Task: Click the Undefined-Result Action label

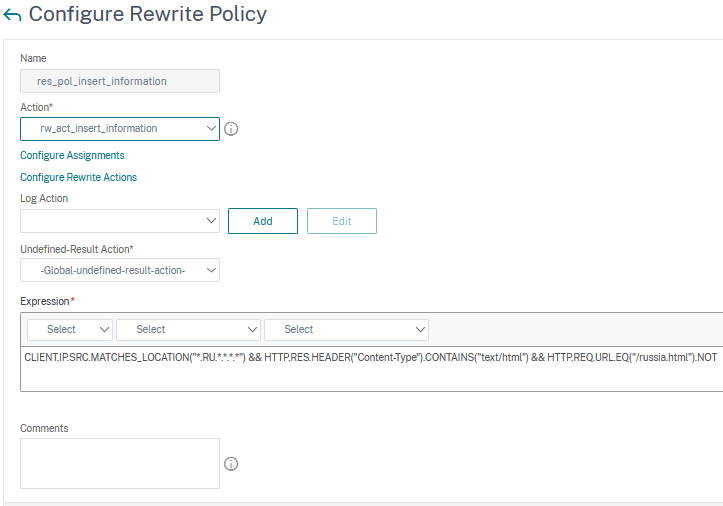Action: click(77, 249)
